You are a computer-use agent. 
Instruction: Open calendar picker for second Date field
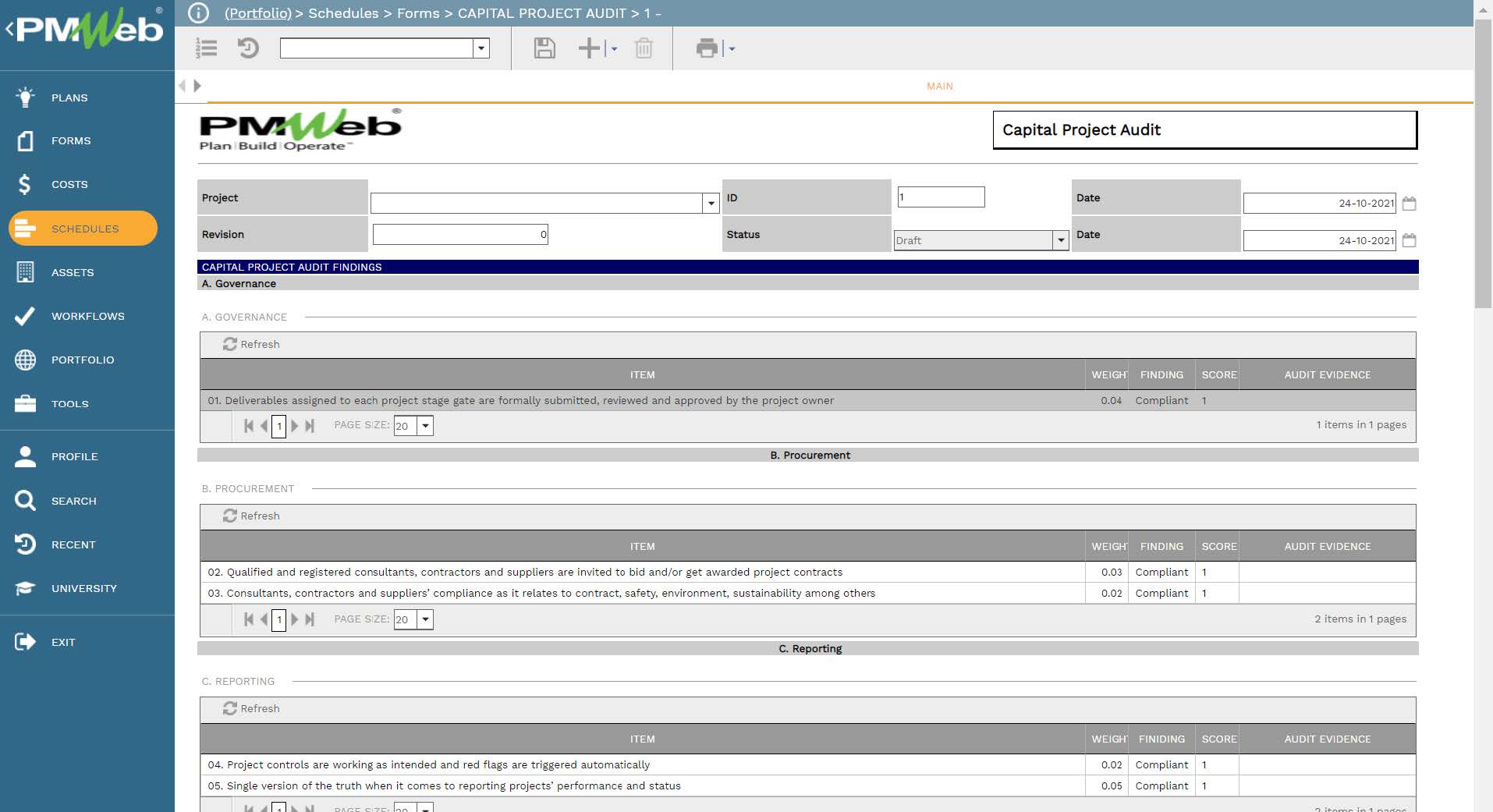(1409, 240)
